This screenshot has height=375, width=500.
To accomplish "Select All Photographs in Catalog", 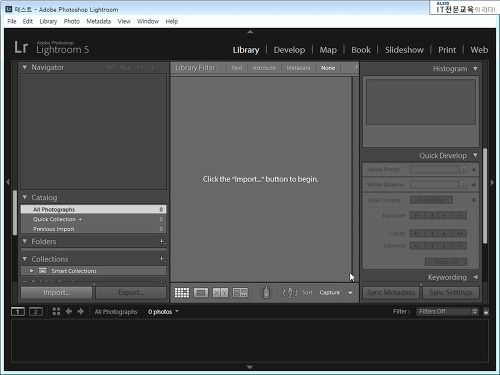I will (x=93, y=209).
